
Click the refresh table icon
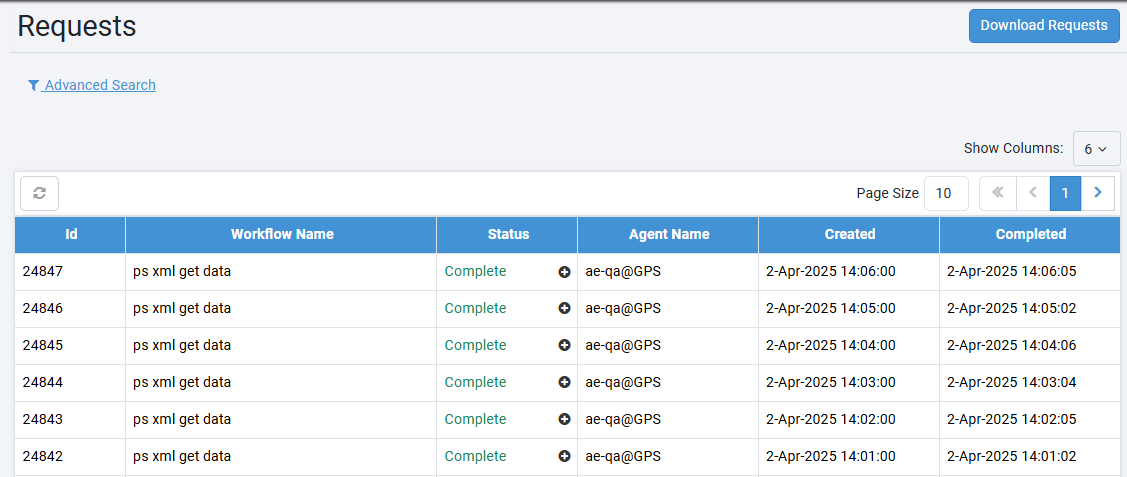[x=39, y=193]
